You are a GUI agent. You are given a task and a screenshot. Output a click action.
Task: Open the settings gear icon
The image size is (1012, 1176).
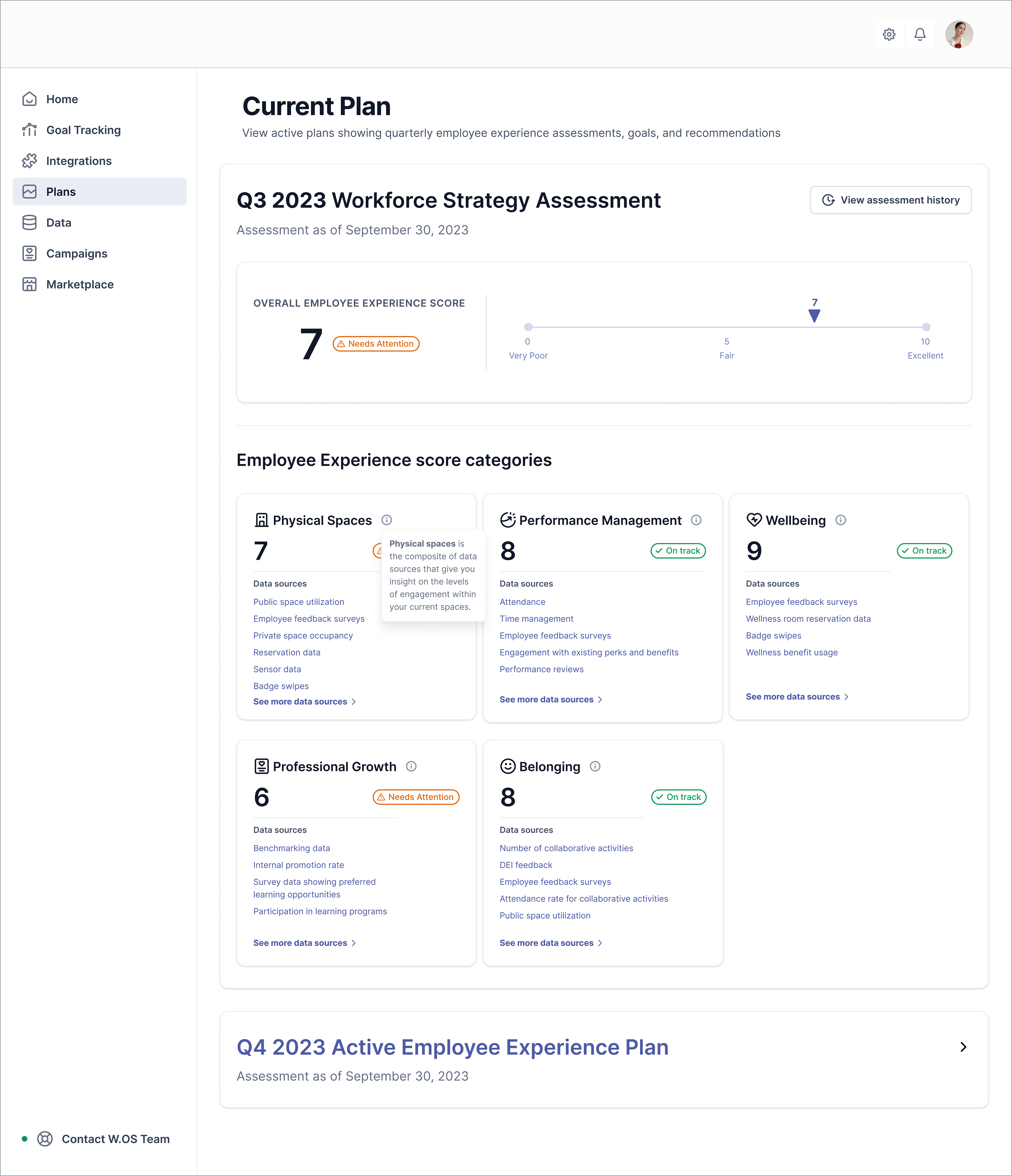[889, 35]
